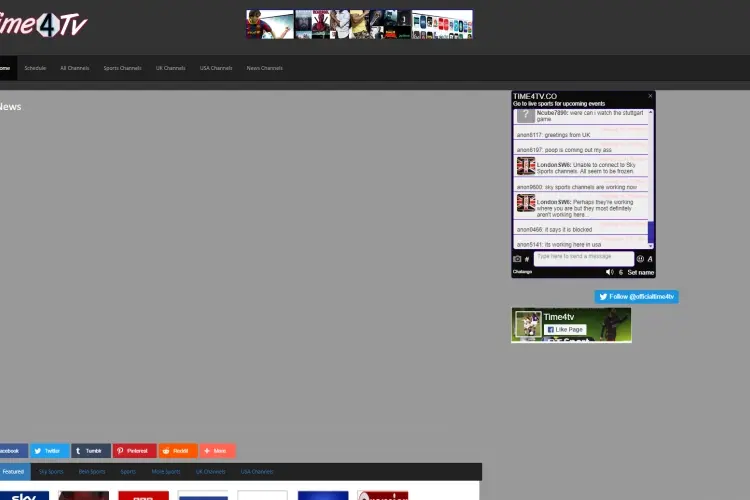The image size is (750, 500).
Task: Switch to the USA Channels tab in lower bar
Action: pyautogui.click(x=257, y=472)
